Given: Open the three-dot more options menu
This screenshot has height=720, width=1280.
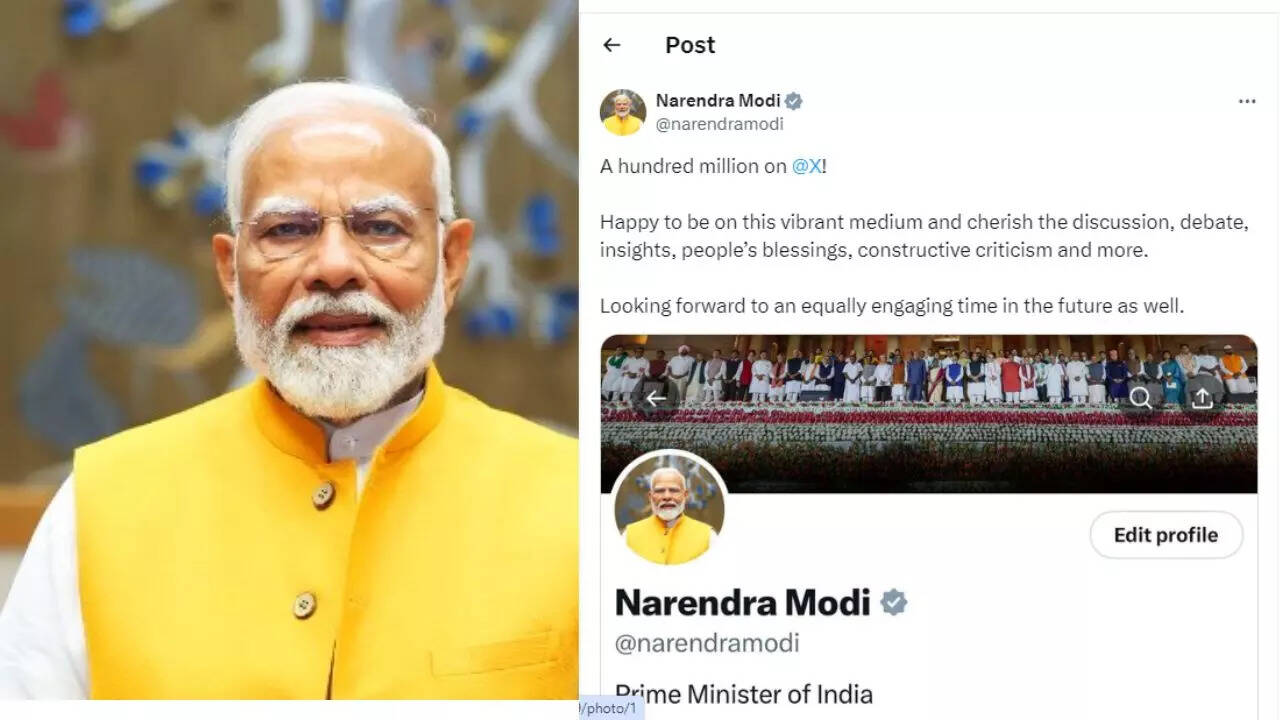Looking at the screenshot, I should pyautogui.click(x=1246, y=101).
